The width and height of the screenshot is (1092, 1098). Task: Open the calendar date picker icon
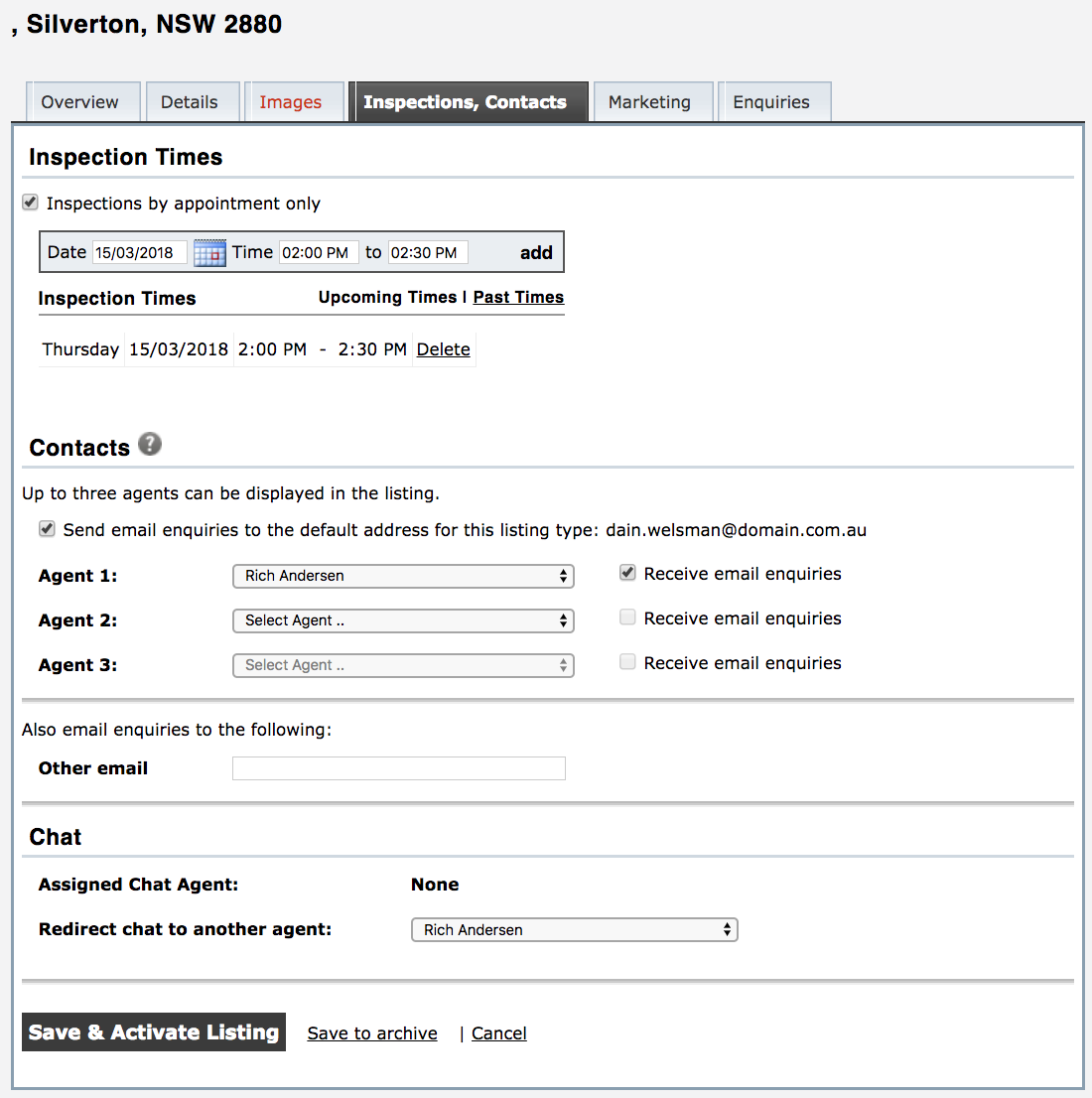click(209, 253)
